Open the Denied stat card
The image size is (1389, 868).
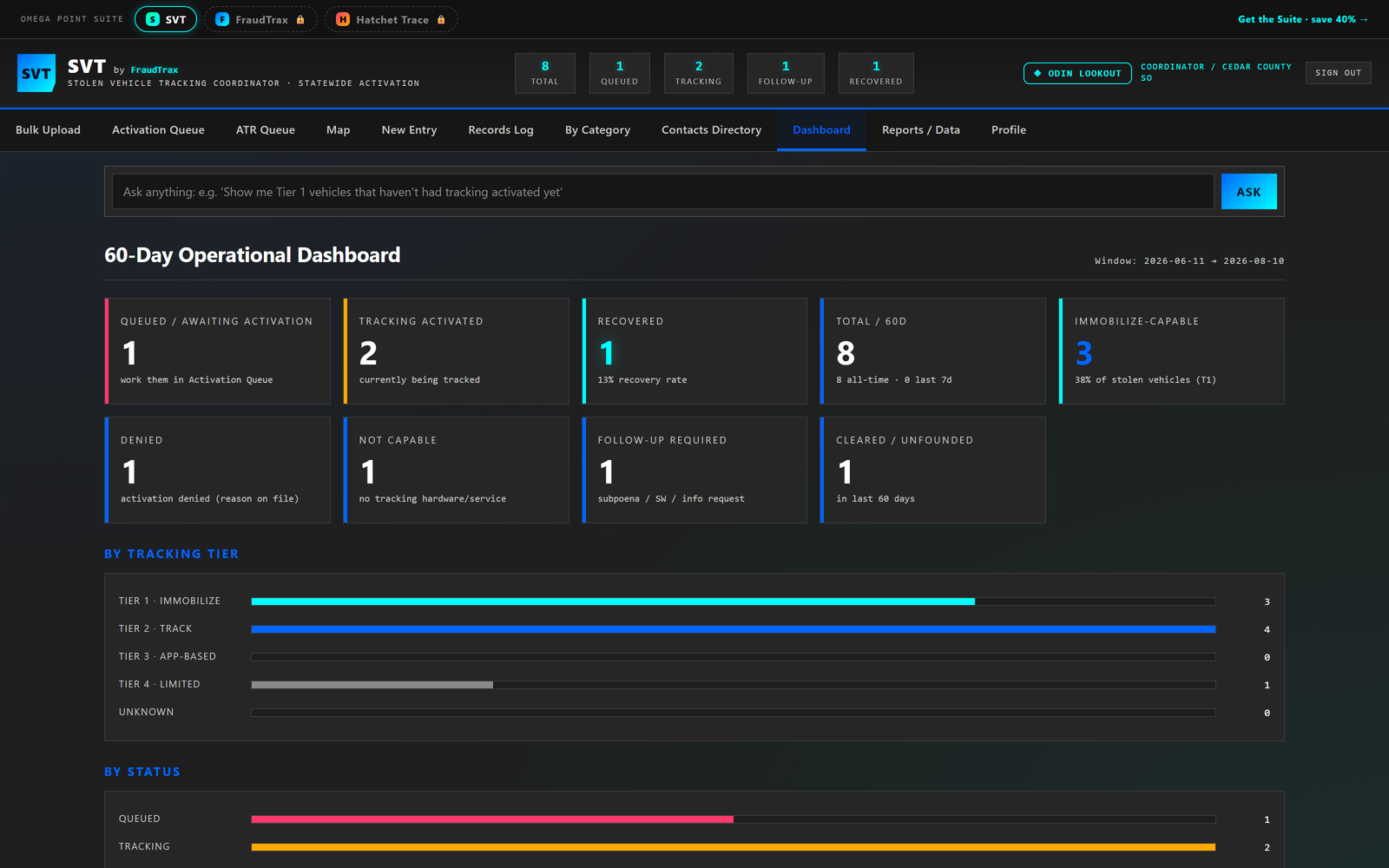pos(217,470)
